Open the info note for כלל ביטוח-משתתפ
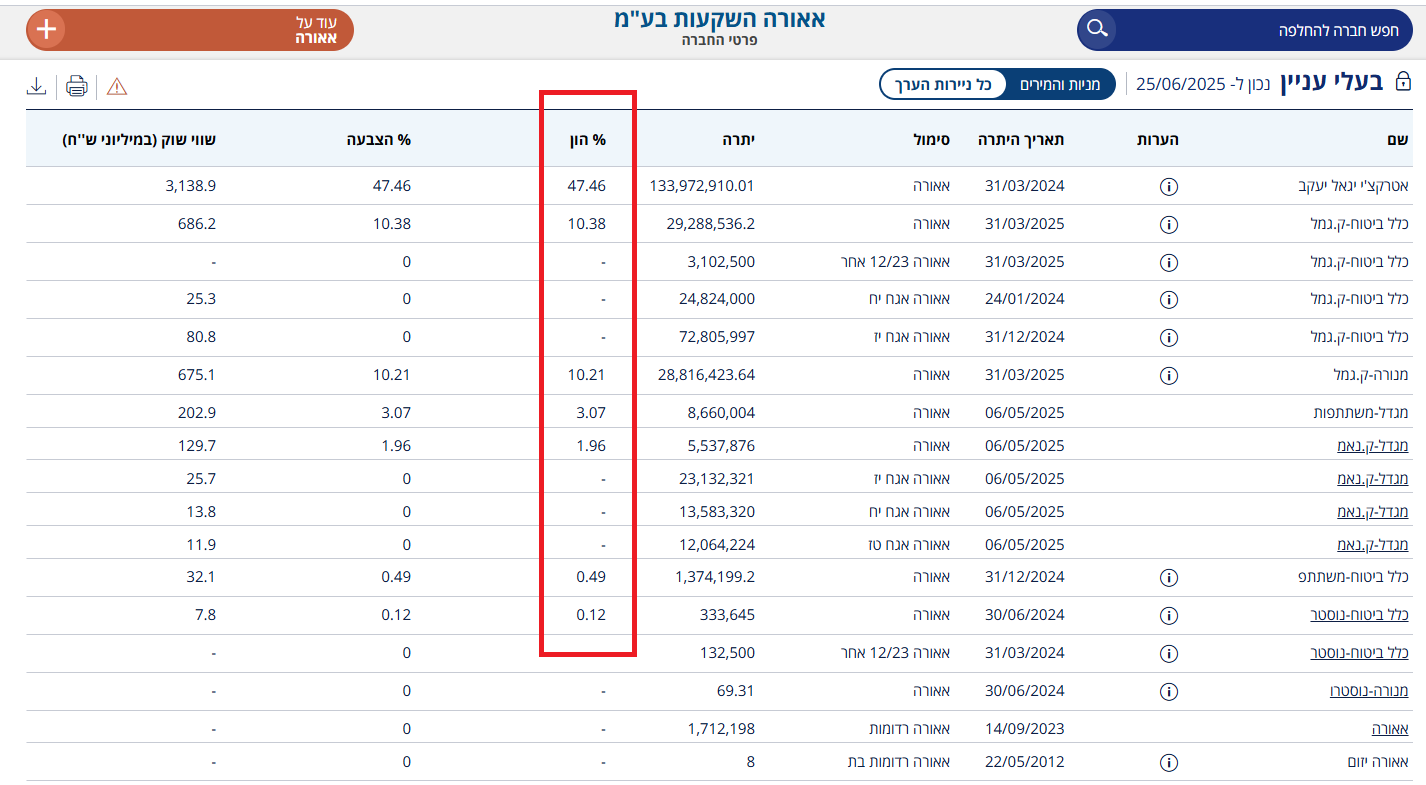 point(1168,578)
